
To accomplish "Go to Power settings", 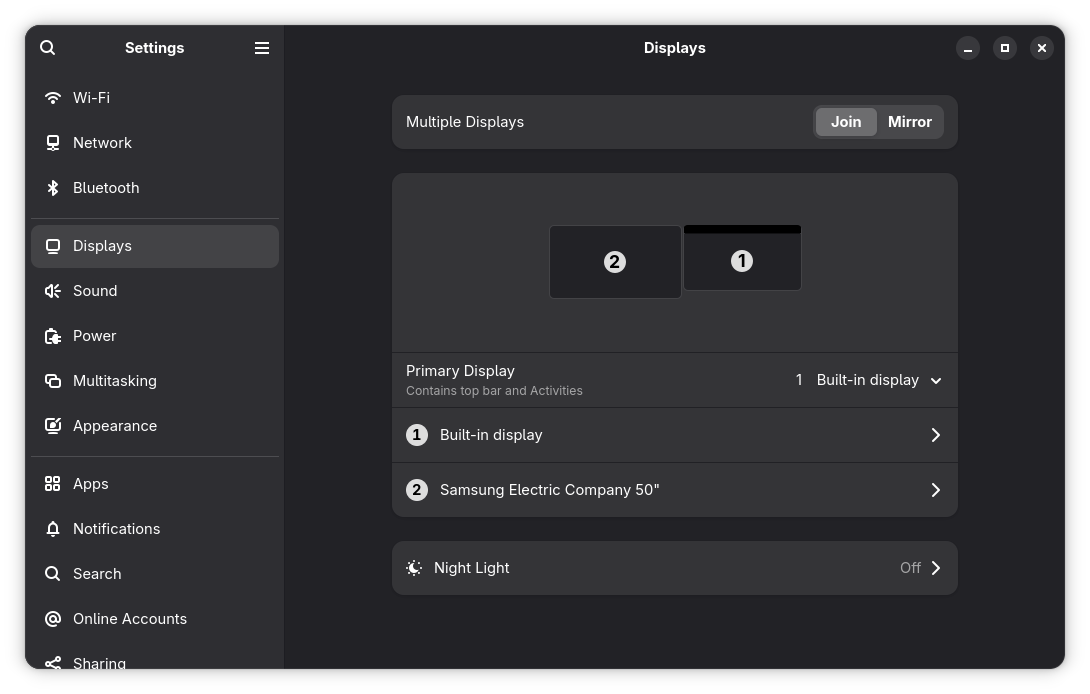I will pyautogui.click(x=155, y=336).
